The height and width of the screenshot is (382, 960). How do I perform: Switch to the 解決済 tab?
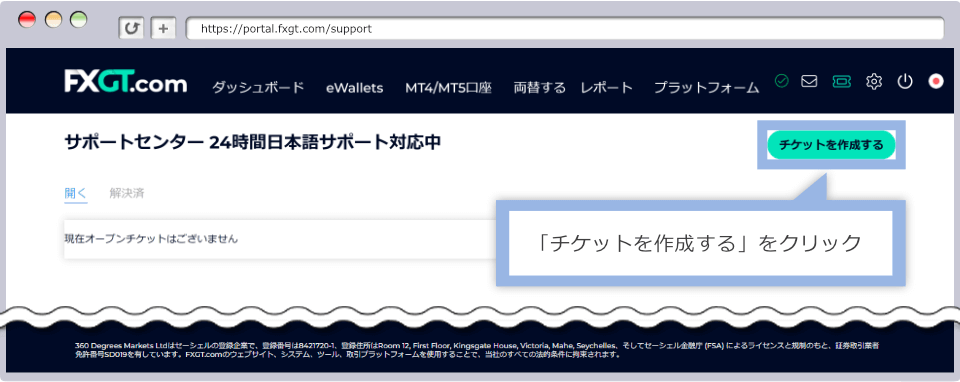(x=127, y=193)
